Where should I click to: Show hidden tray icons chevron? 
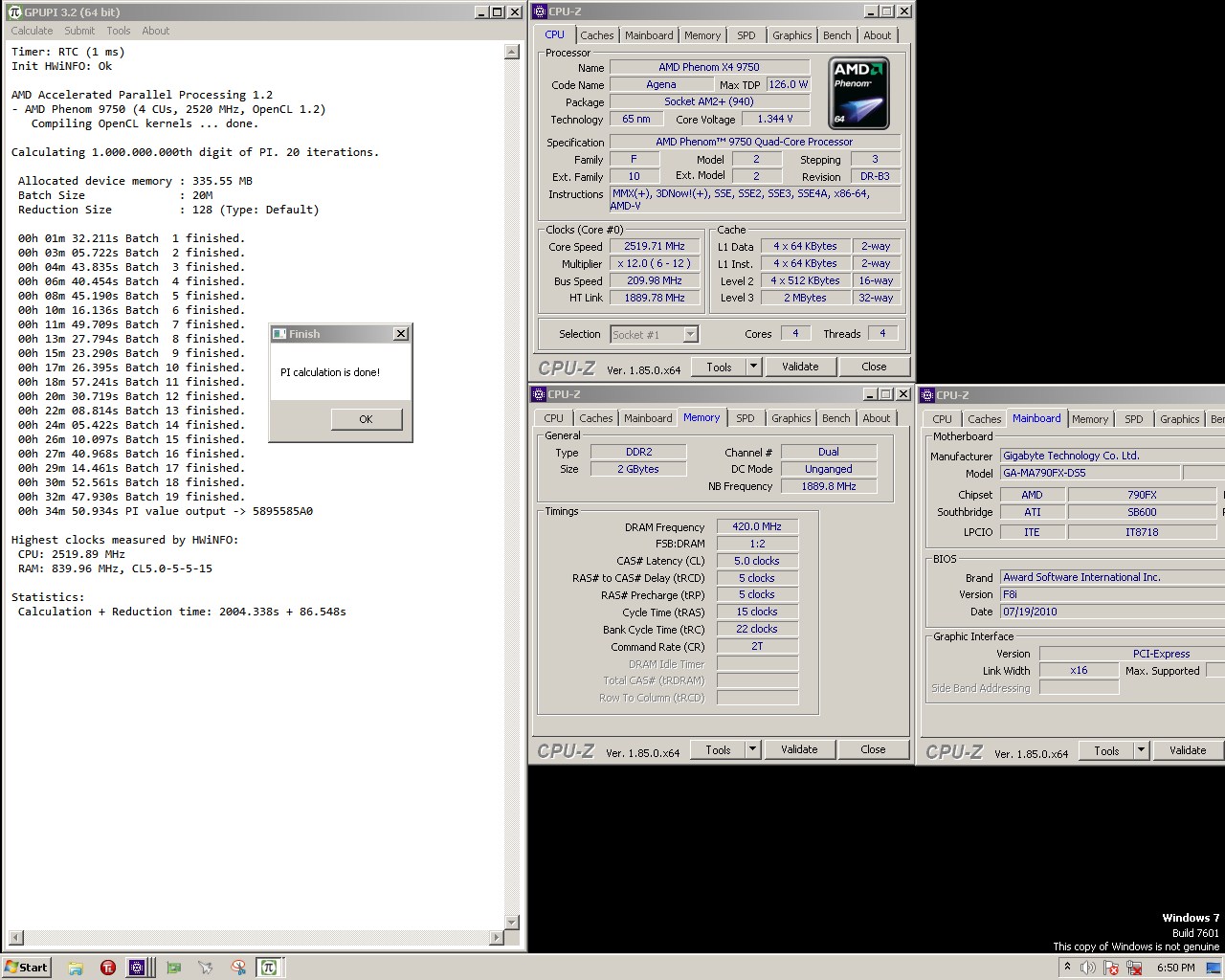click(1070, 968)
